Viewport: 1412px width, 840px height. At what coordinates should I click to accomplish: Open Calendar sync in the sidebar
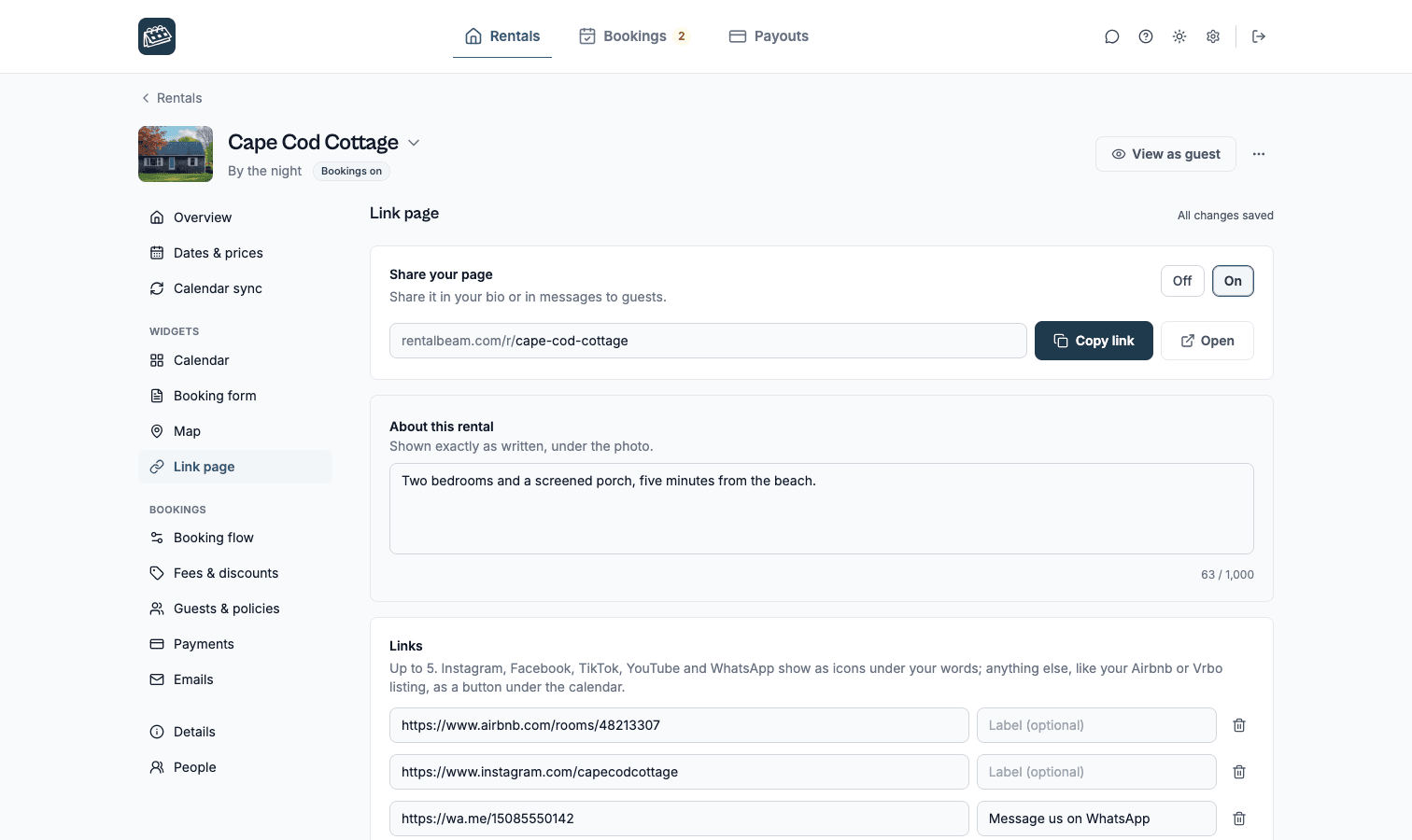(x=235, y=288)
